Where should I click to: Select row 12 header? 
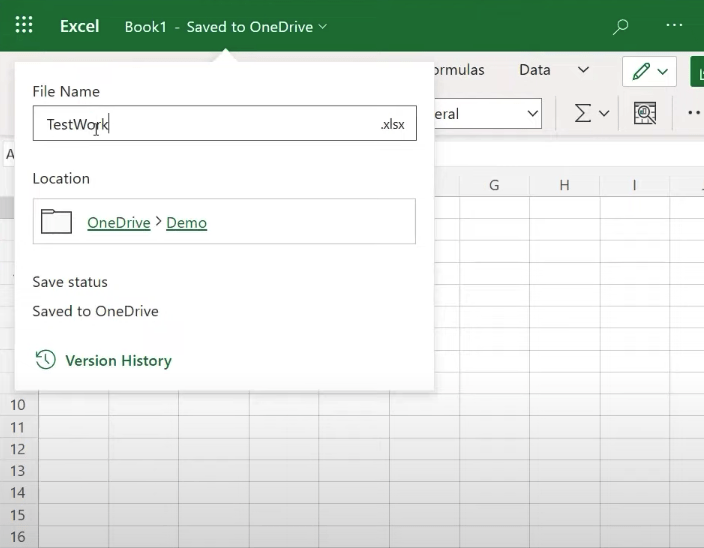(x=18, y=449)
